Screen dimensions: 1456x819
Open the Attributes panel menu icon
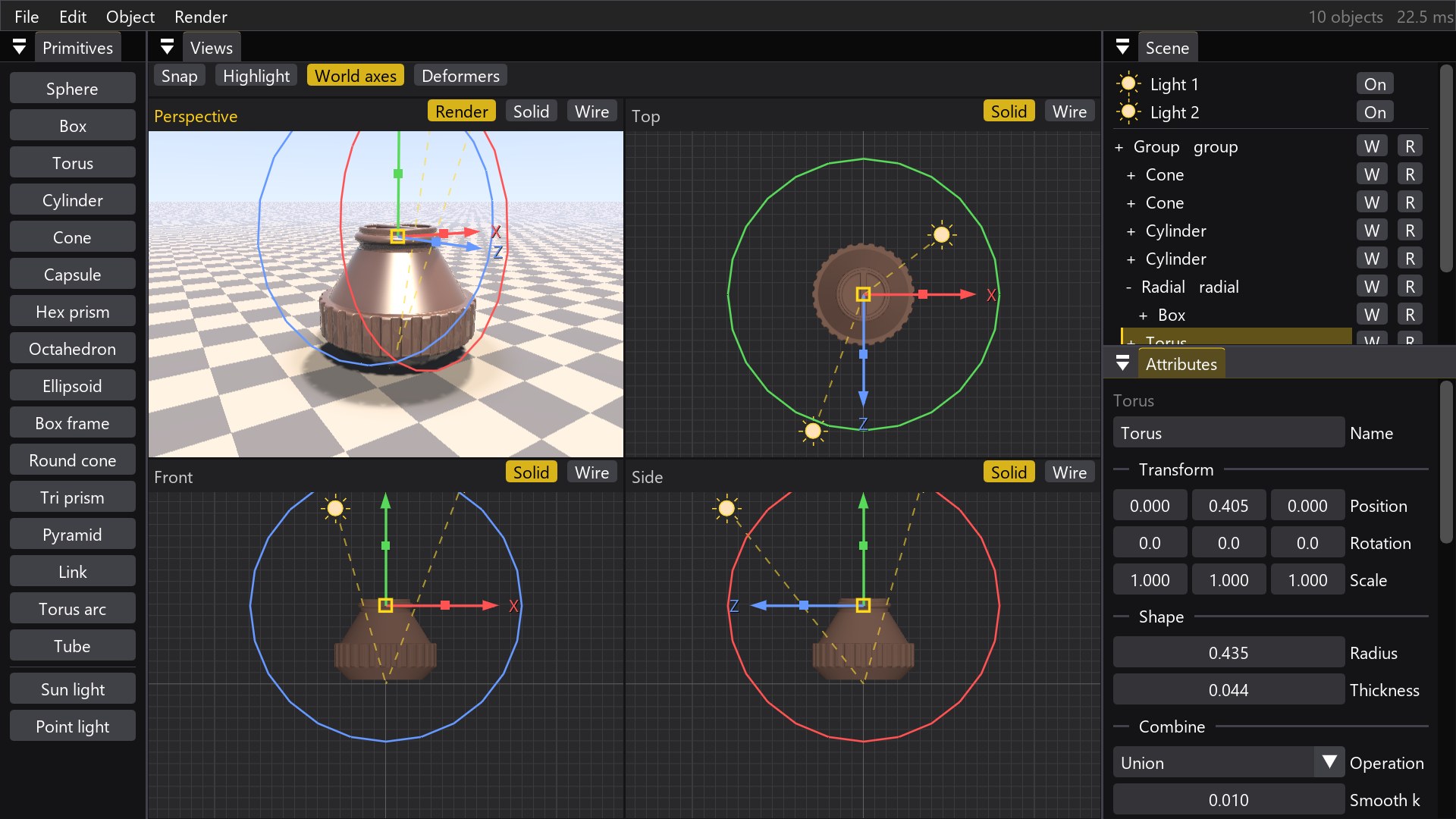tap(1123, 364)
